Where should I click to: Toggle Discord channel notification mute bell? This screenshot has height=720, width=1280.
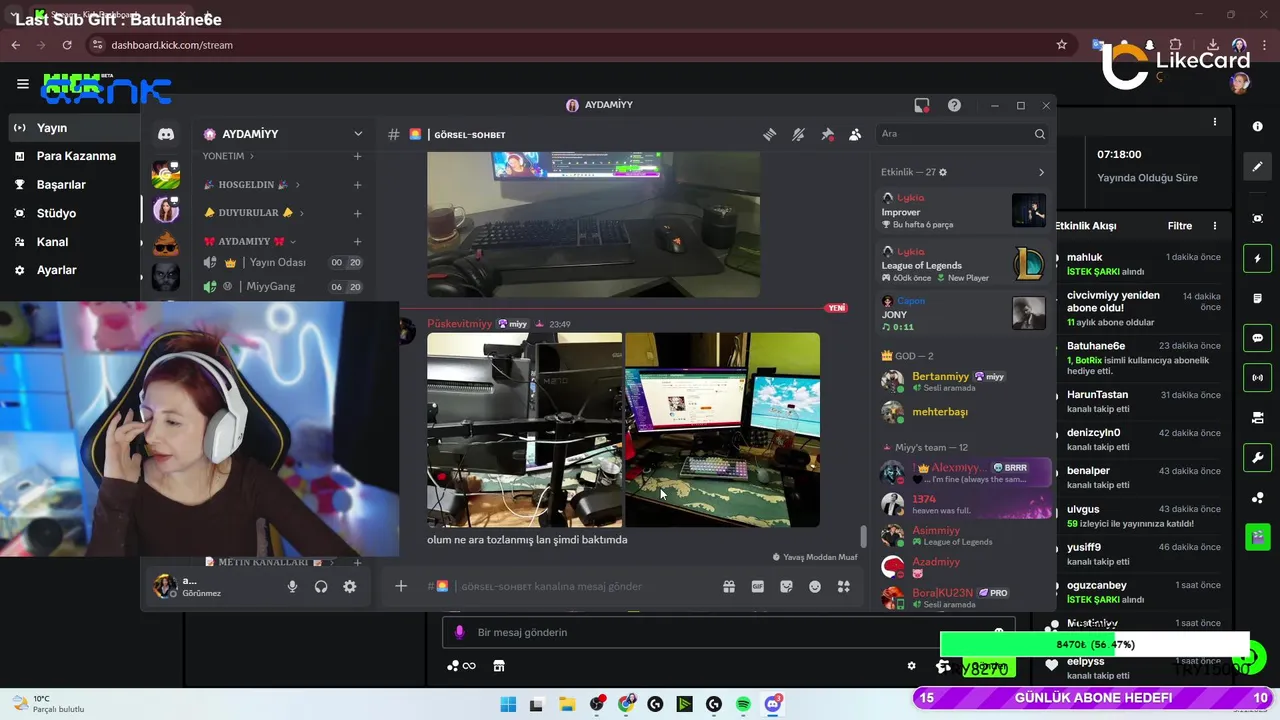[x=798, y=134]
